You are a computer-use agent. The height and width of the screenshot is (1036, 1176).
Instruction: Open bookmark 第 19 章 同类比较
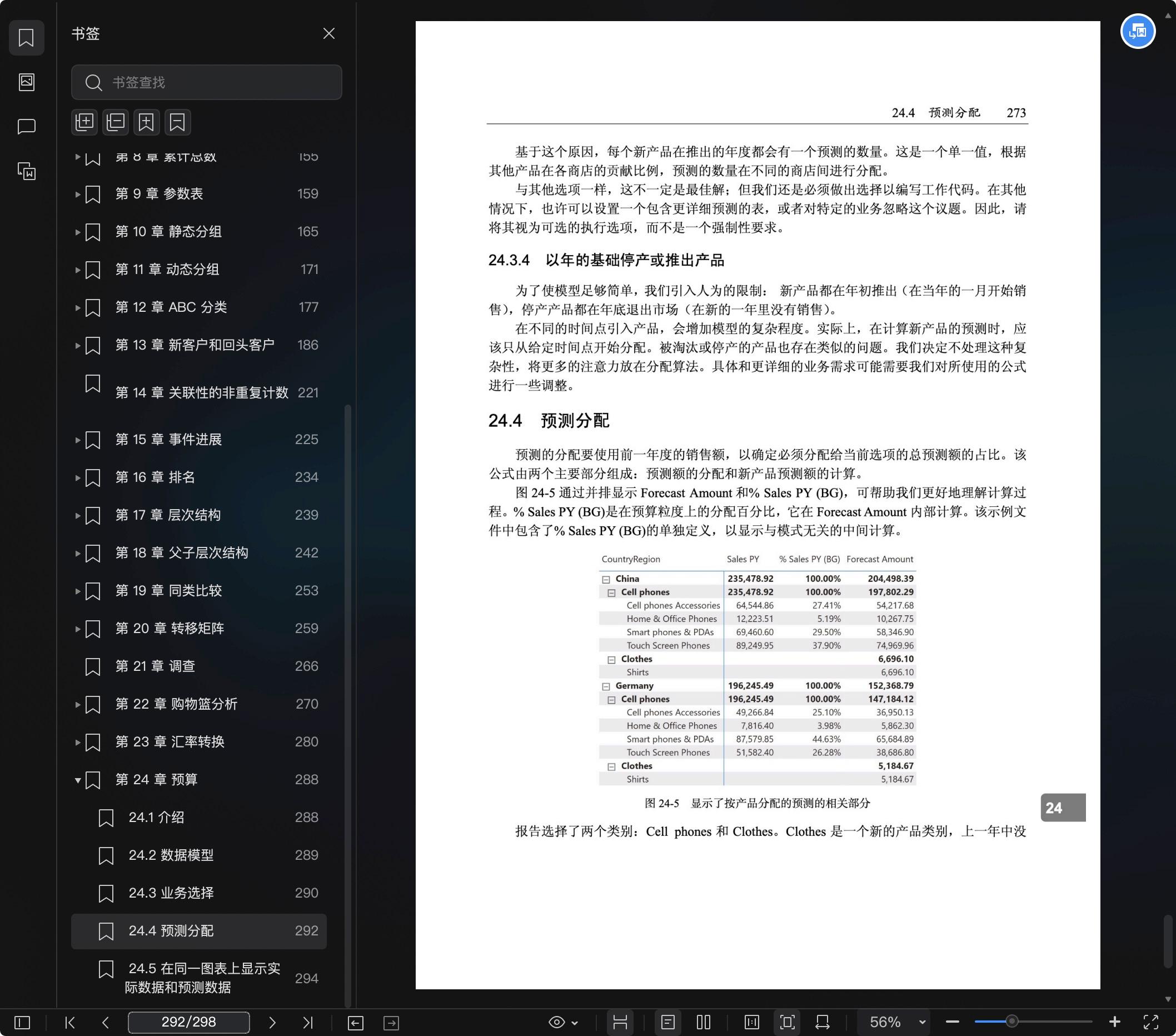click(x=199, y=591)
